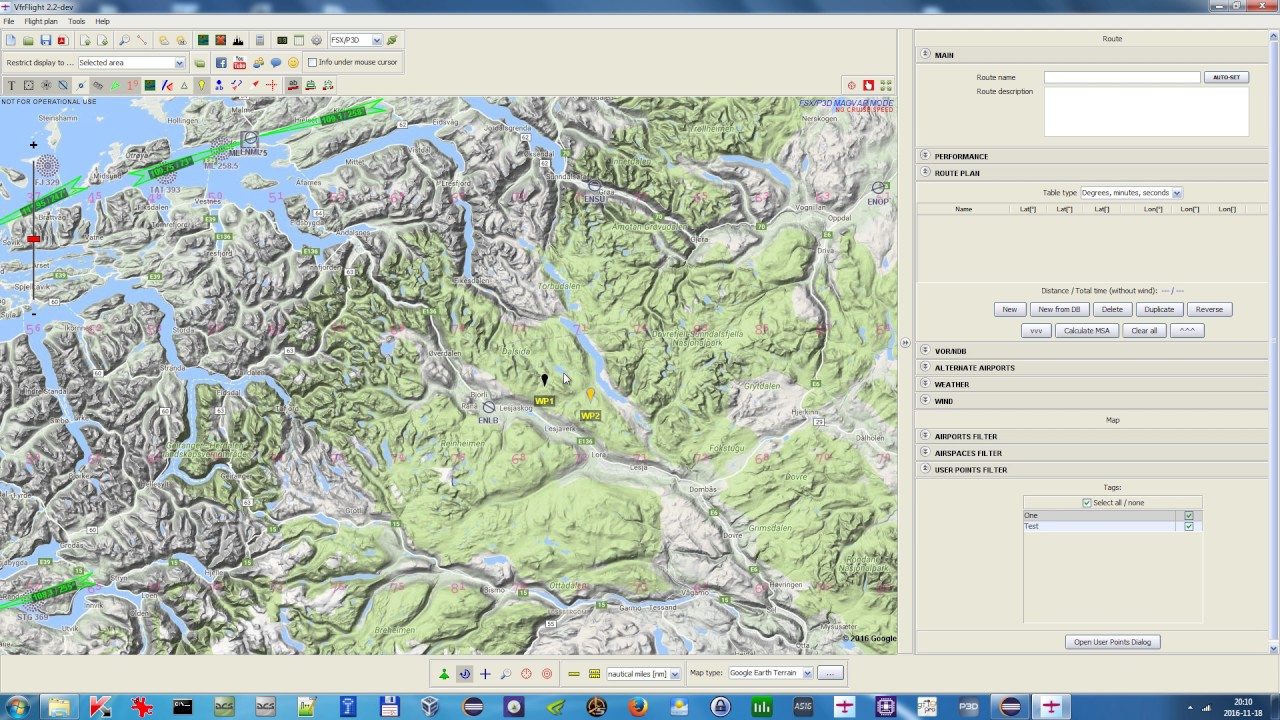The width and height of the screenshot is (1280, 720).
Task: Open Firefox from the Windows taskbar
Action: coord(637,707)
